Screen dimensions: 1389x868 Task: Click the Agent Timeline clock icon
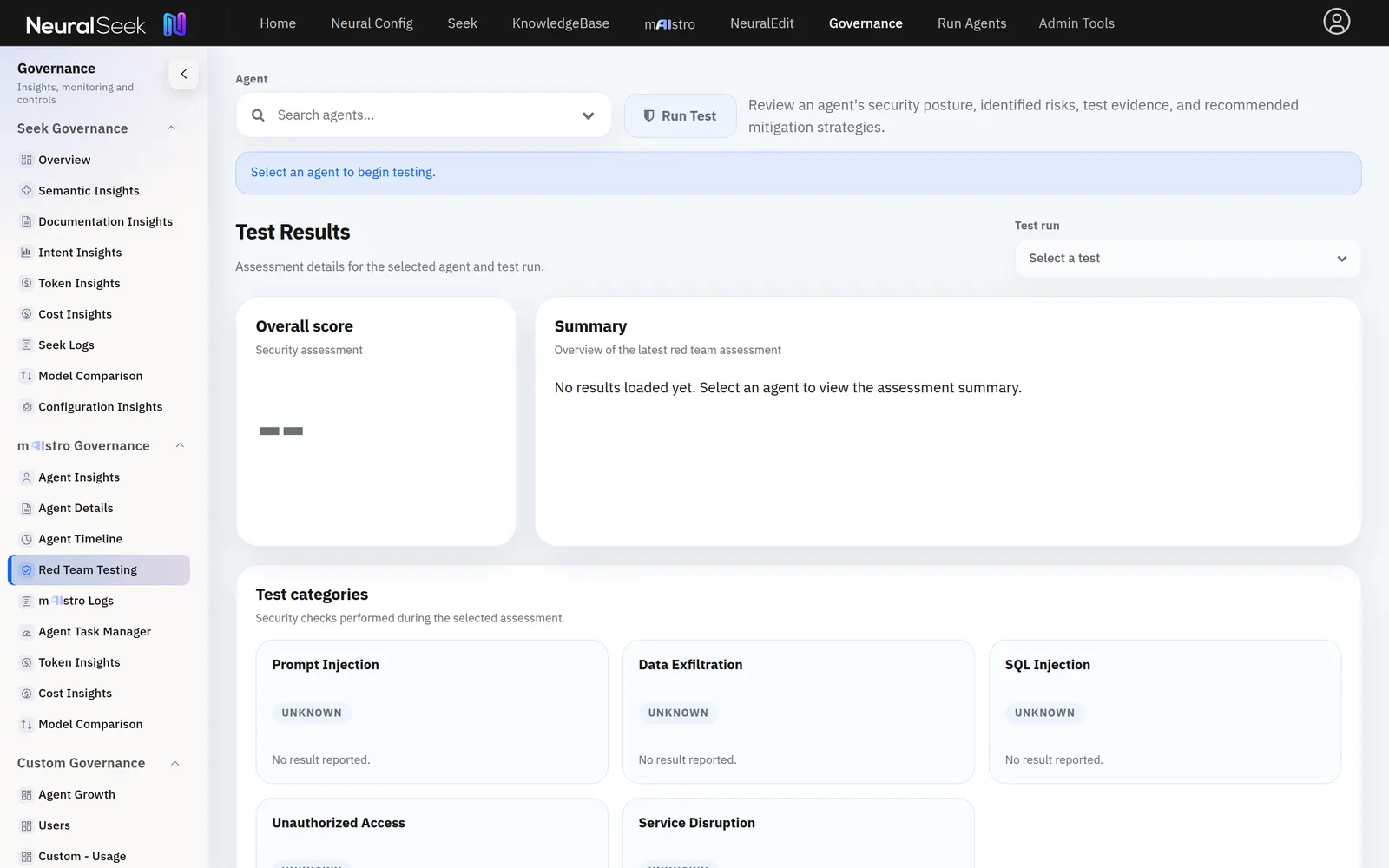[x=26, y=539]
